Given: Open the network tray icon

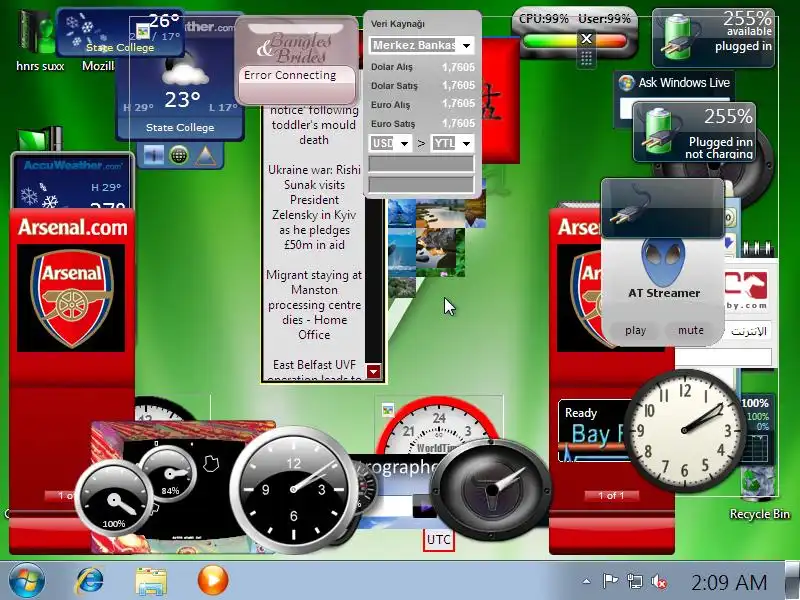Looking at the screenshot, I should click(x=635, y=581).
